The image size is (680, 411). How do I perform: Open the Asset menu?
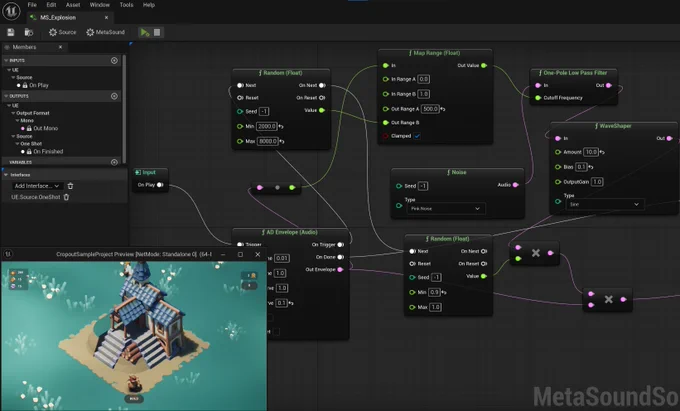[73, 5]
